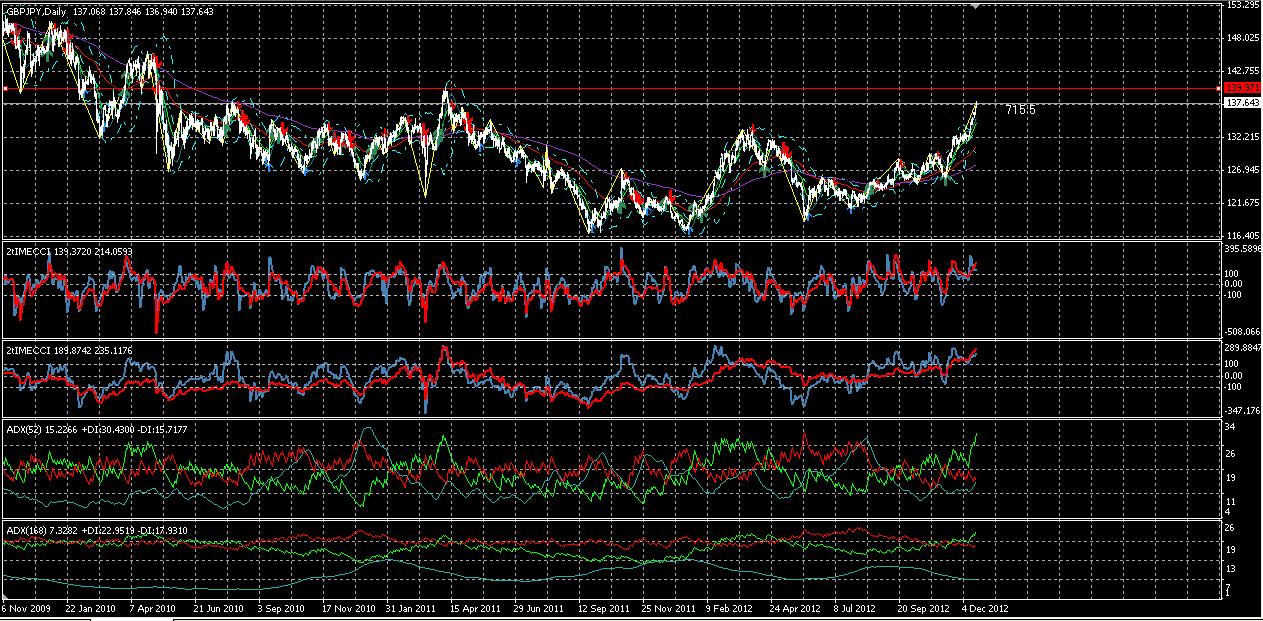Click the 29 Jun 2011 date label
1263x621 pixels.
click(x=538, y=607)
